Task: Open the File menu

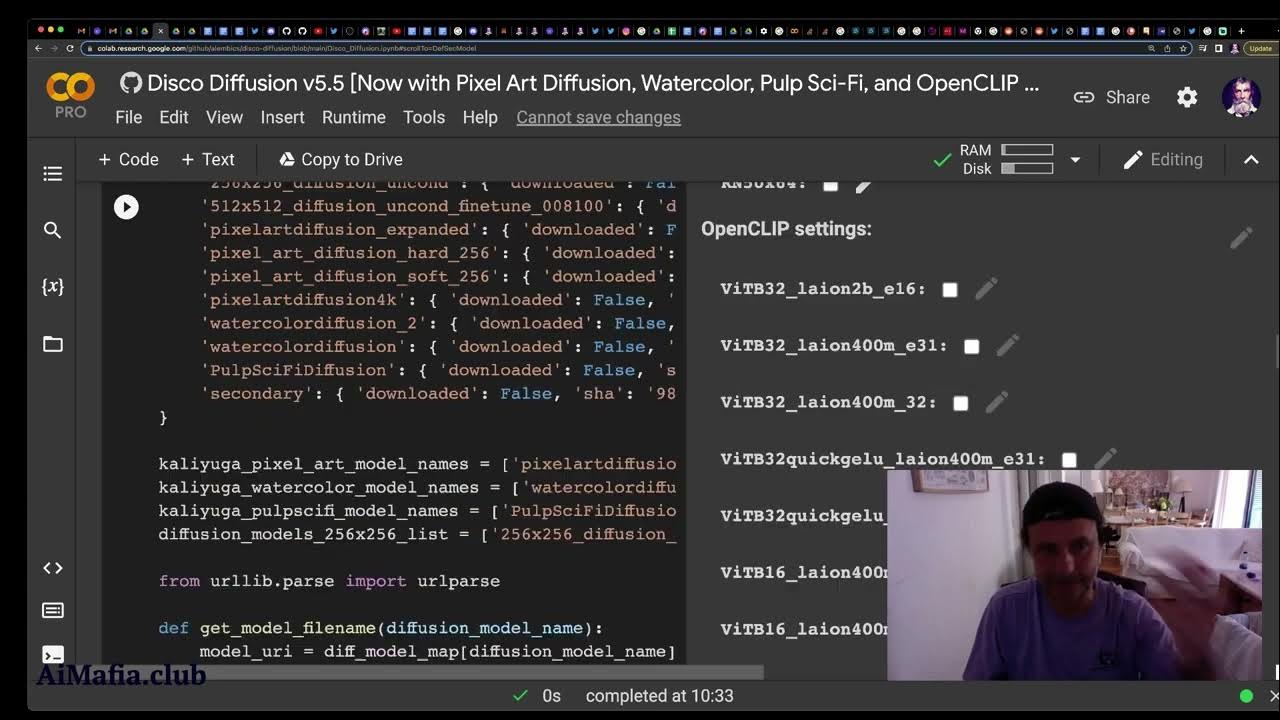Action: [x=128, y=117]
